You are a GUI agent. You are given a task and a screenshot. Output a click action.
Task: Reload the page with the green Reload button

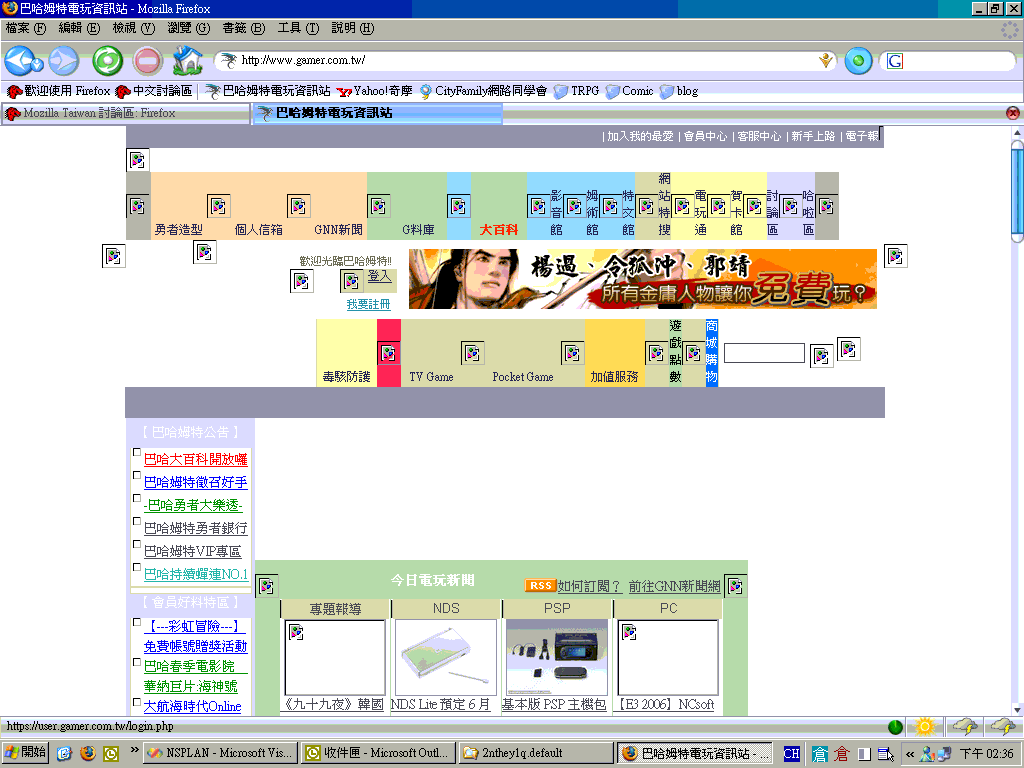click(x=107, y=61)
